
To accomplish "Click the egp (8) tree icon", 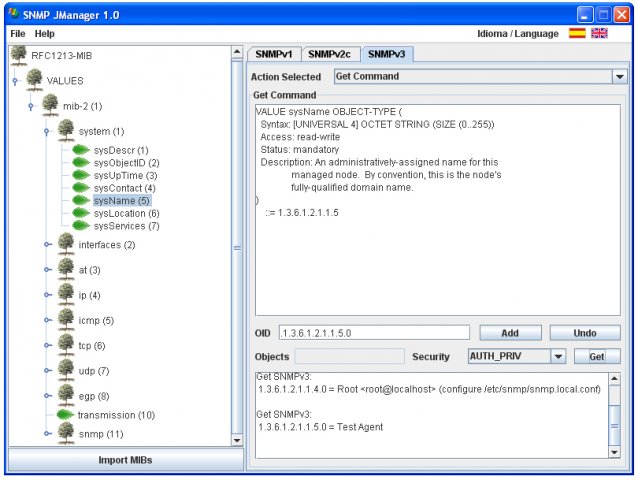I will click(x=66, y=395).
